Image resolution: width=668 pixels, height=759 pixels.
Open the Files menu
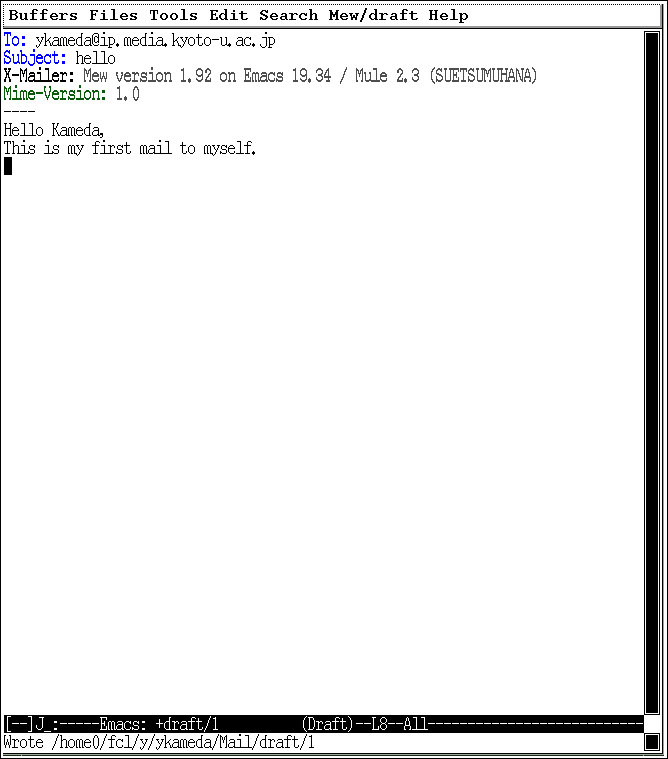113,15
